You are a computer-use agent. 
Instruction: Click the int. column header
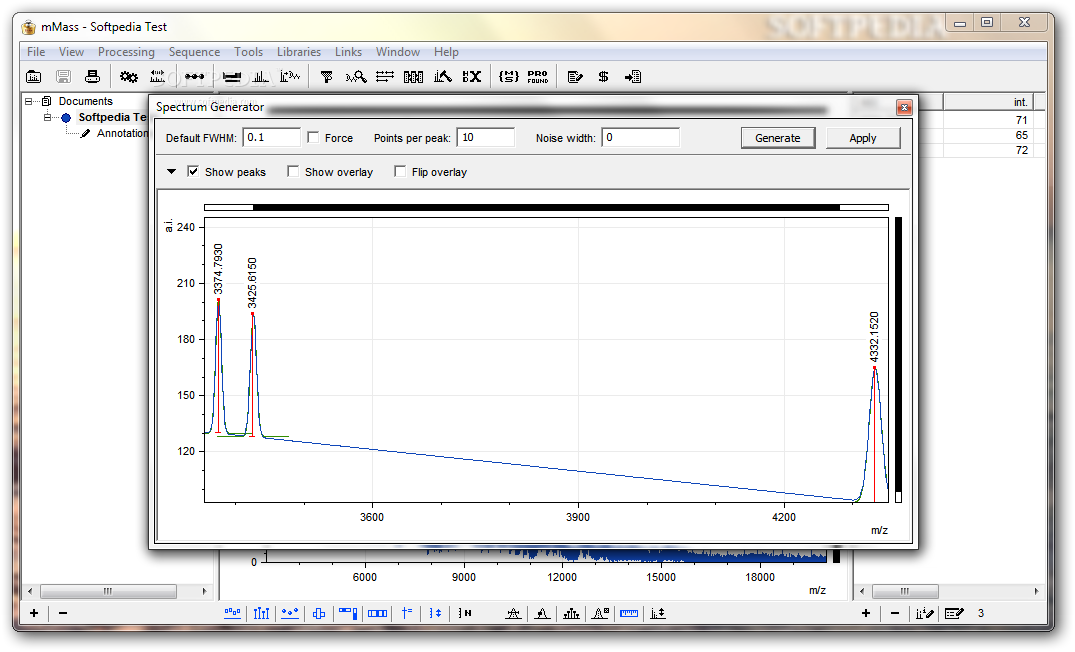point(989,102)
